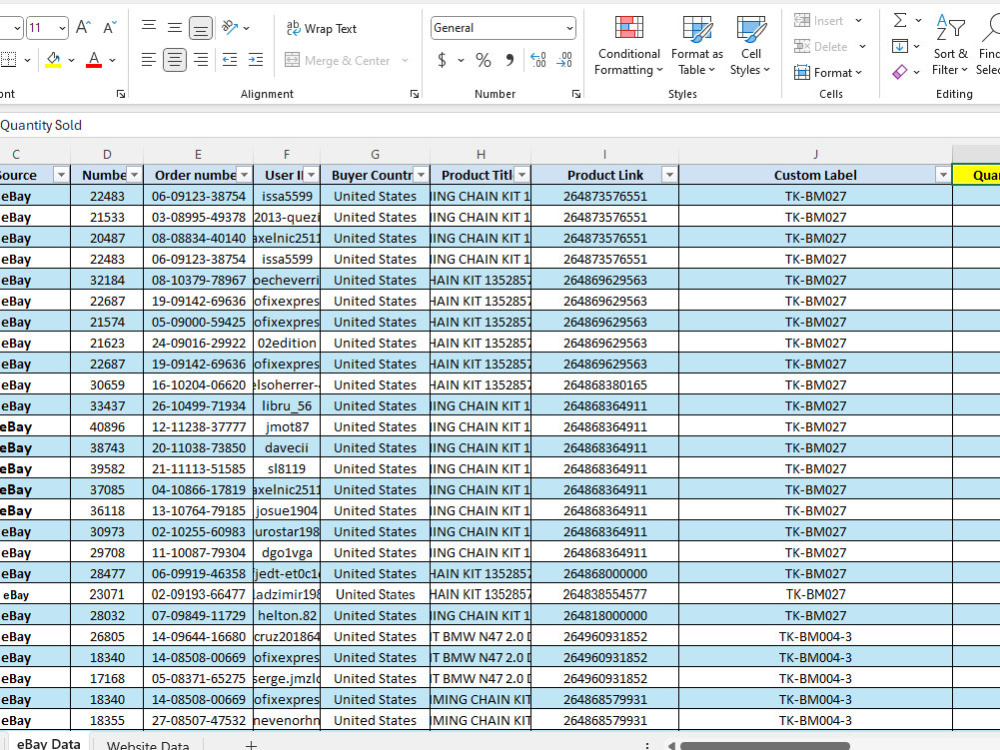This screenshot has width=1000, height=750.
Task: Click formula bar showing Quantity Sold
Action: pos(500,125)
